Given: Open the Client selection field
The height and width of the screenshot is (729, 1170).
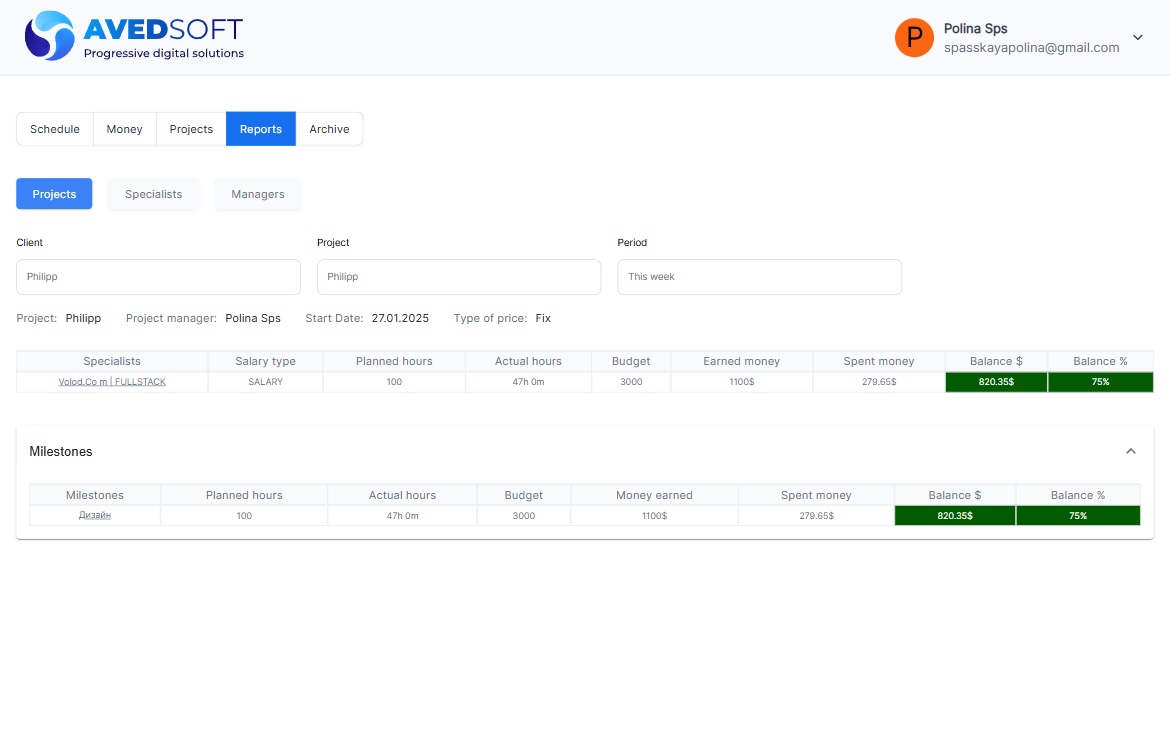Looking at the screenshot, I should (x=158, y=277).
